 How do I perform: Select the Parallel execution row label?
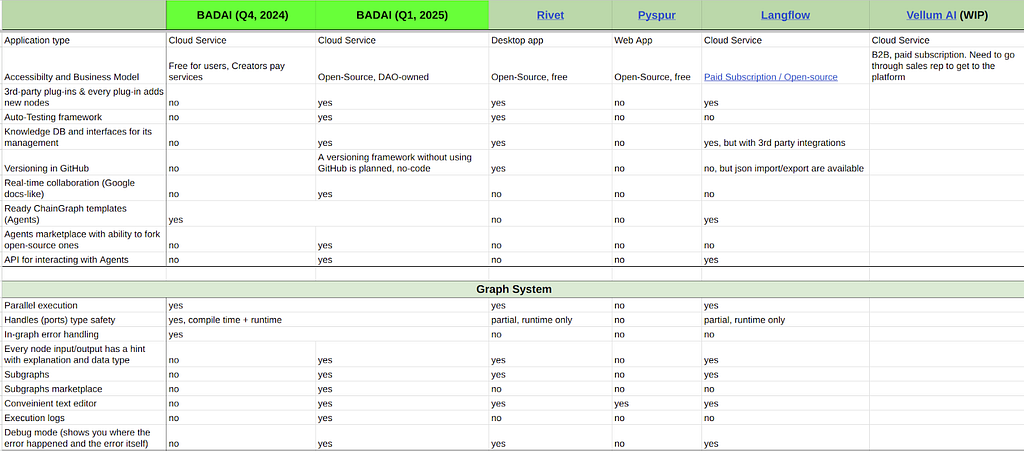coord(40,305)
